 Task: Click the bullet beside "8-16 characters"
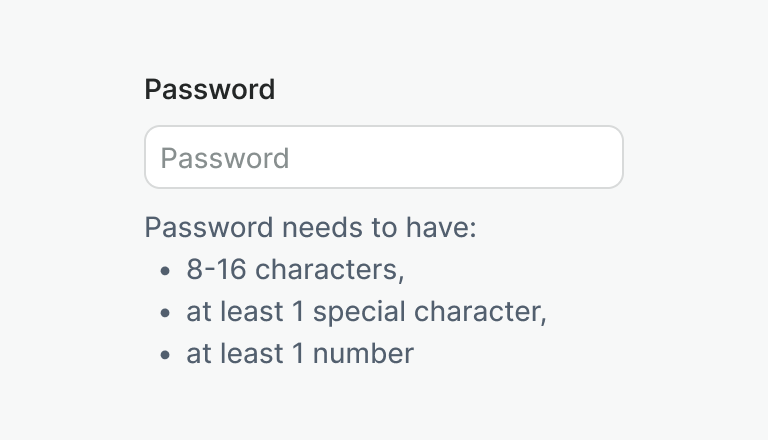point(165,271)
